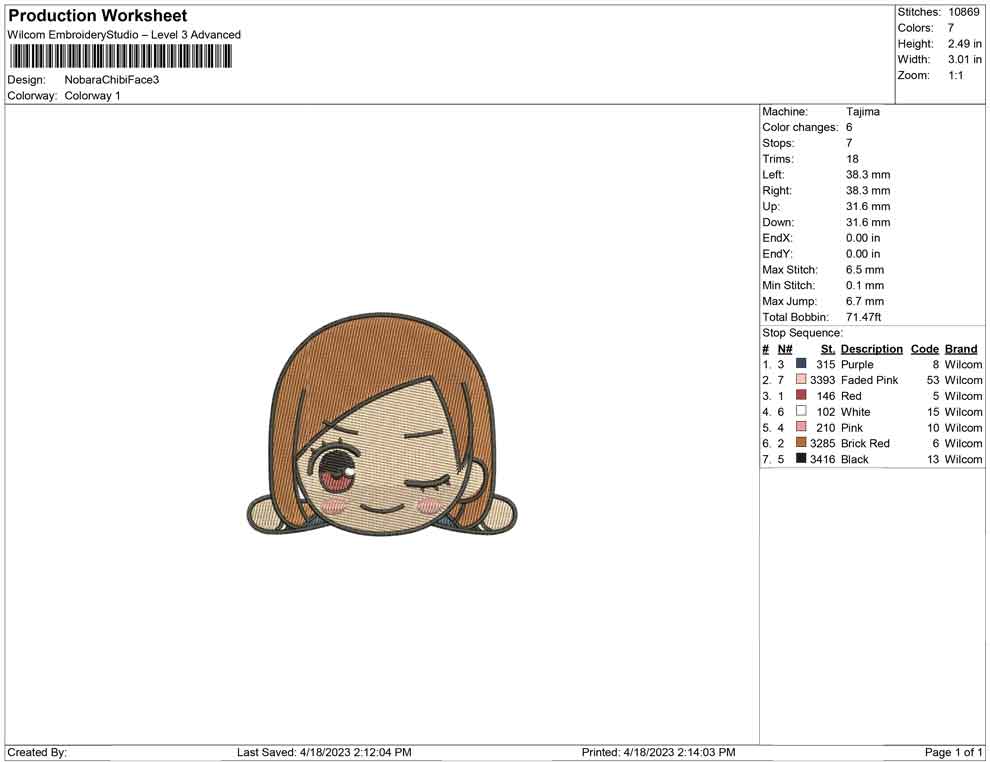Click the Zoom value 1:1
This screenshot has height=762, width=990.
[955, 75]
